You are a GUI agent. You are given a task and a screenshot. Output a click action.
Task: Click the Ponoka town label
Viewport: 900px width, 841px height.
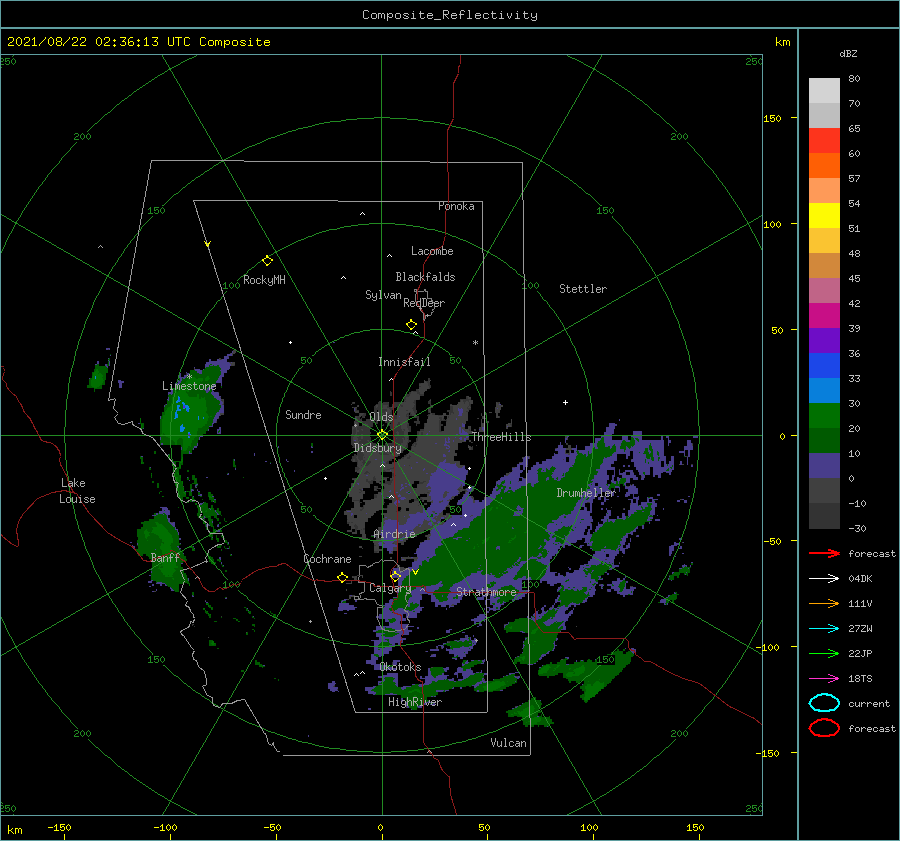(456, 207)
